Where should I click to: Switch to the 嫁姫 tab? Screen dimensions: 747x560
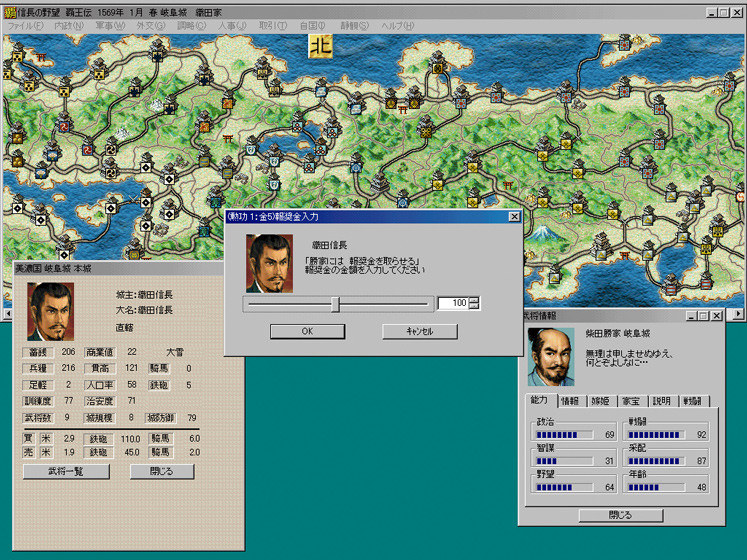click(x=600, y=401)
